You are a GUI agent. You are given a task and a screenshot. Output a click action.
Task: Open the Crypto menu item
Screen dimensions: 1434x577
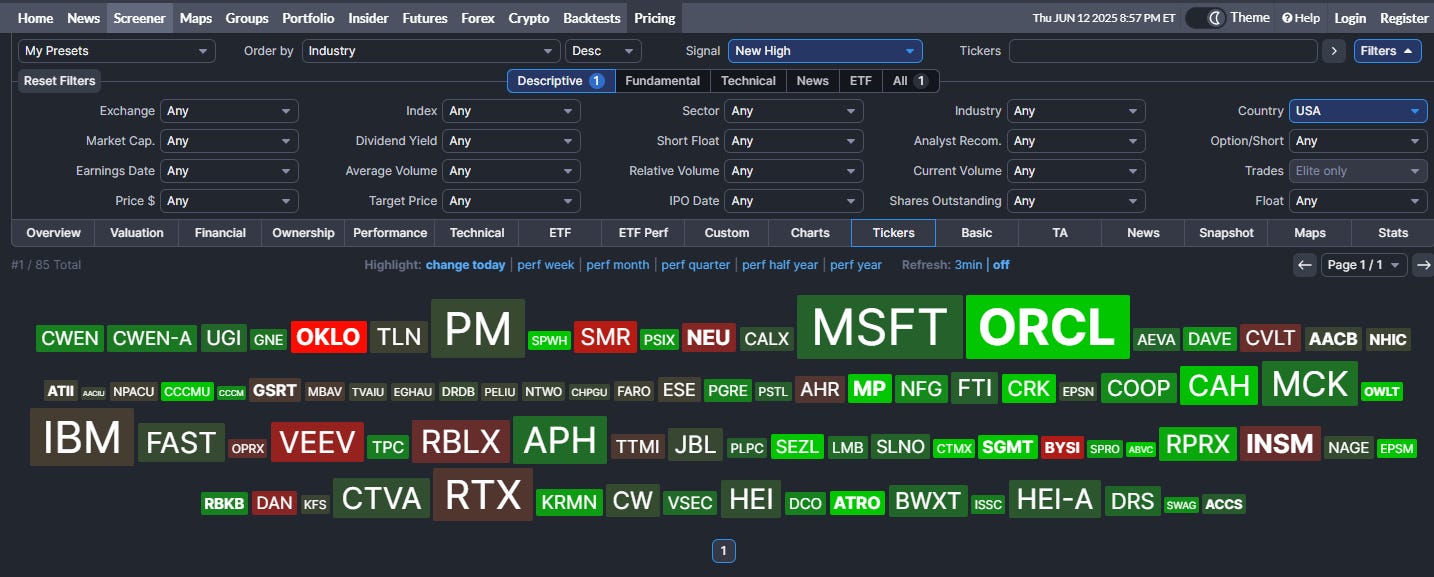click(529, 18)
